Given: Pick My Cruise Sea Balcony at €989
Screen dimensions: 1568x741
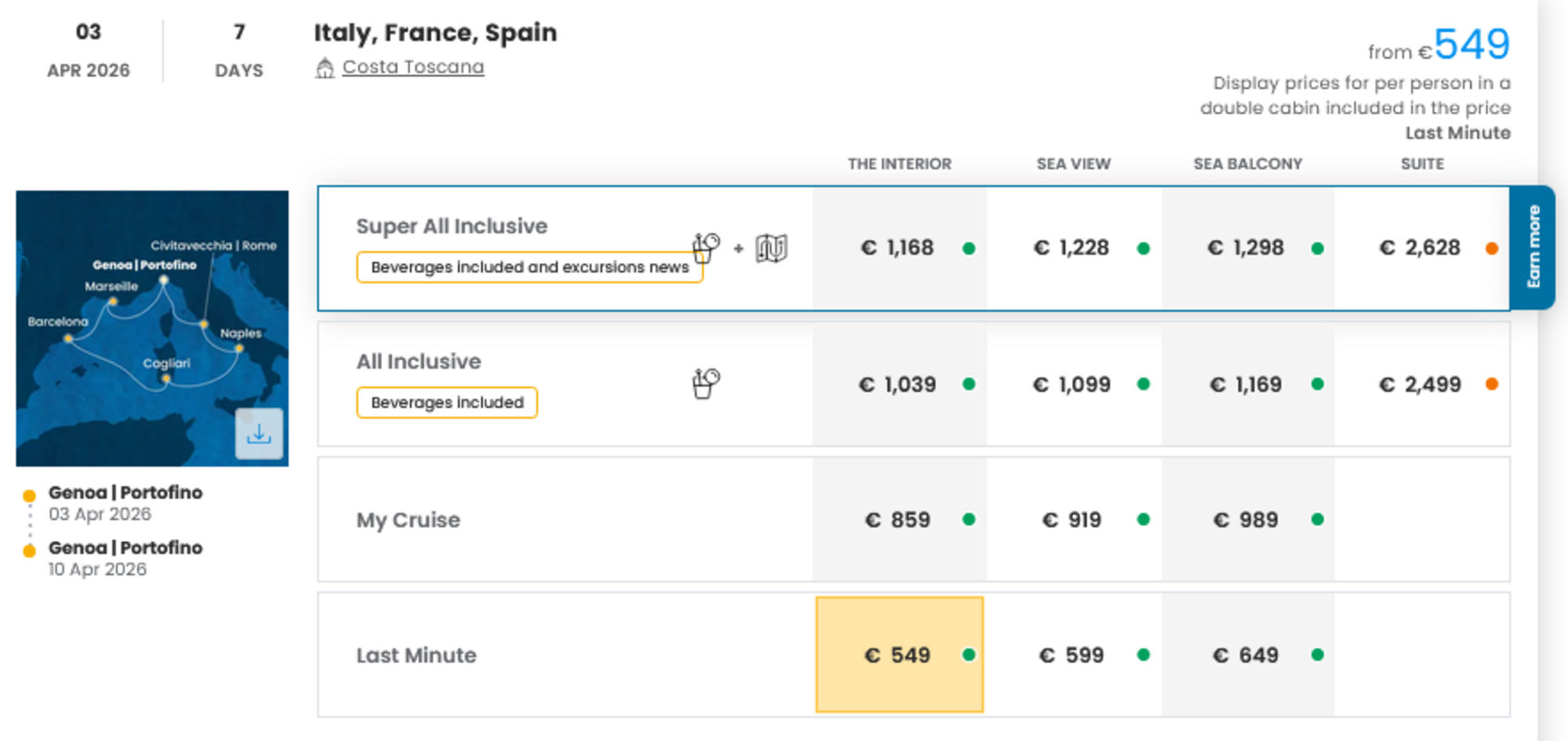Looking at the screenshot, I should [x=1246, y=520].
